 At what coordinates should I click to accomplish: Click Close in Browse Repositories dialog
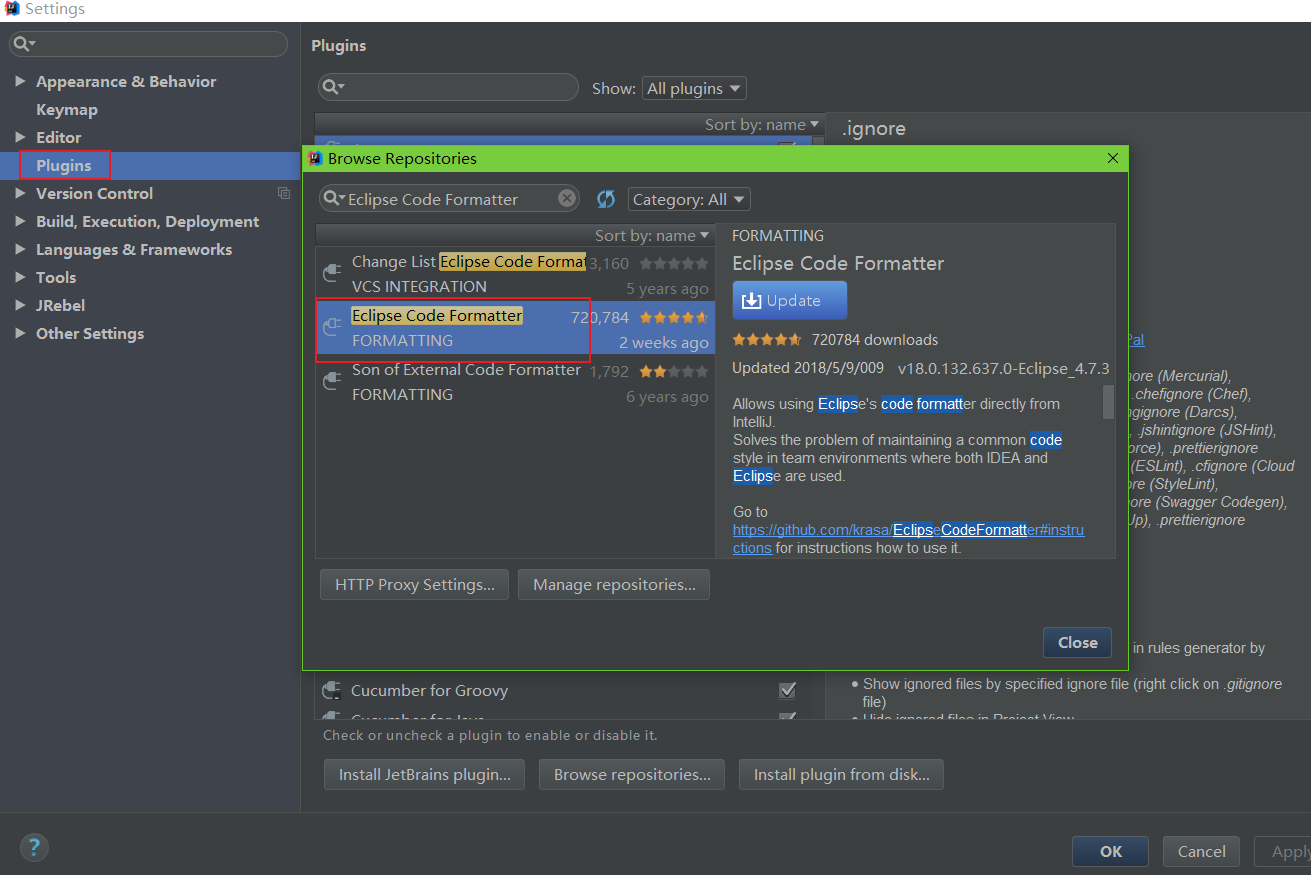point(1077,642)
